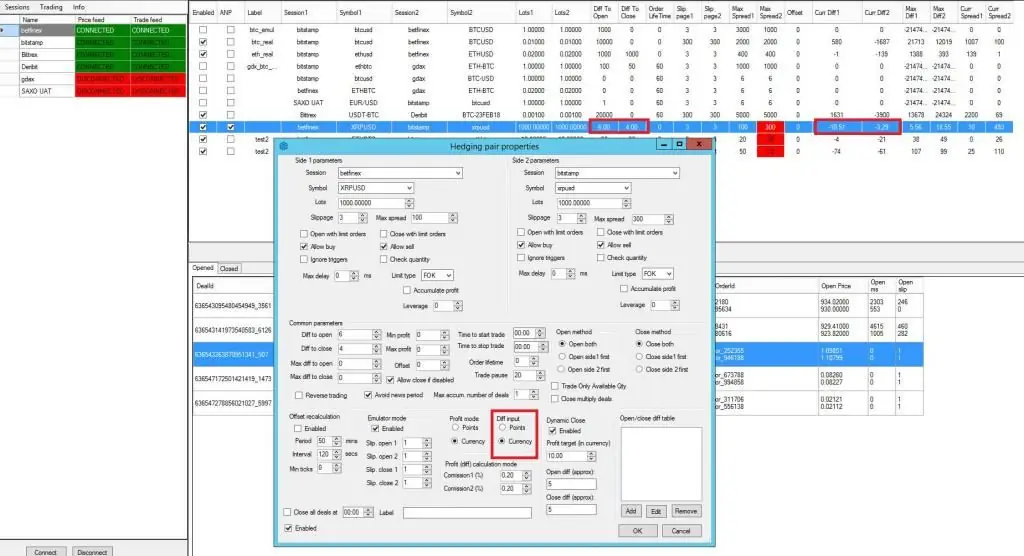Click the Connect button under the sessions list
The height and width of the screenshot is (556, 1024).
46,552
